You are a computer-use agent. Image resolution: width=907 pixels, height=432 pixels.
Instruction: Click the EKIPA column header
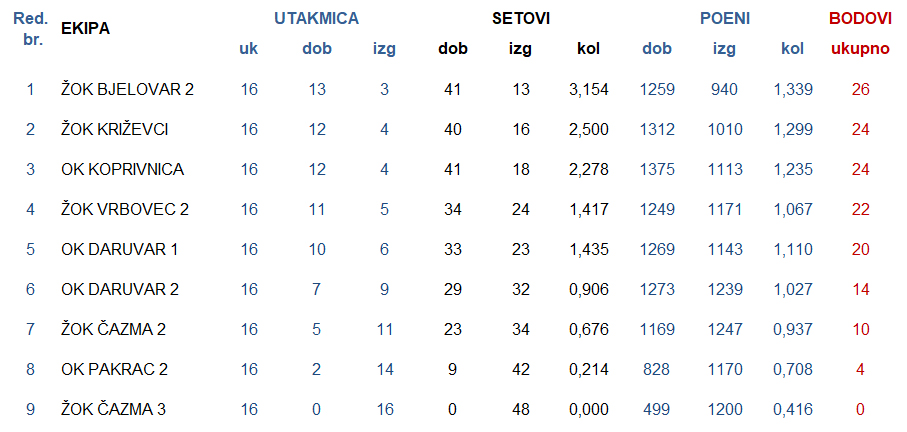(85, 28)
